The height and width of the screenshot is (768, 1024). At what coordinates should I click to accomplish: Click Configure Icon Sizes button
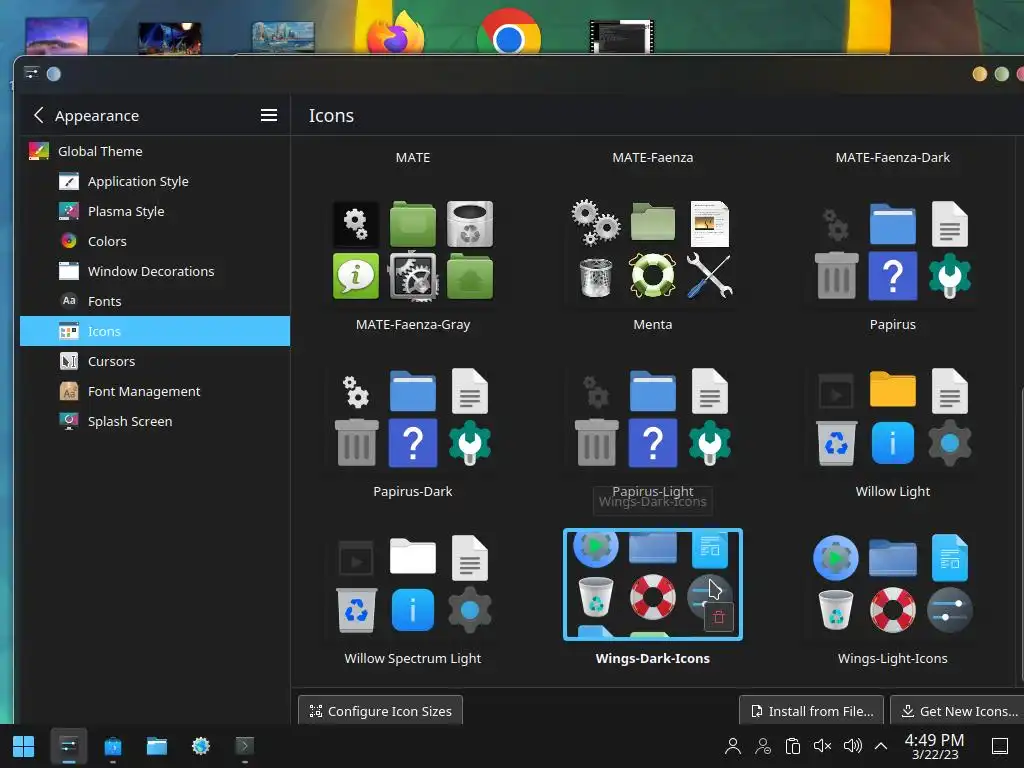pos(380,711)
